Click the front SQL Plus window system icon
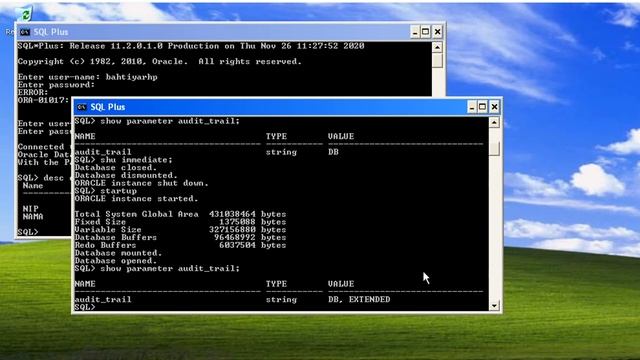Image resolution: width=640 pixels, height=360 pixels. point(82,107)
